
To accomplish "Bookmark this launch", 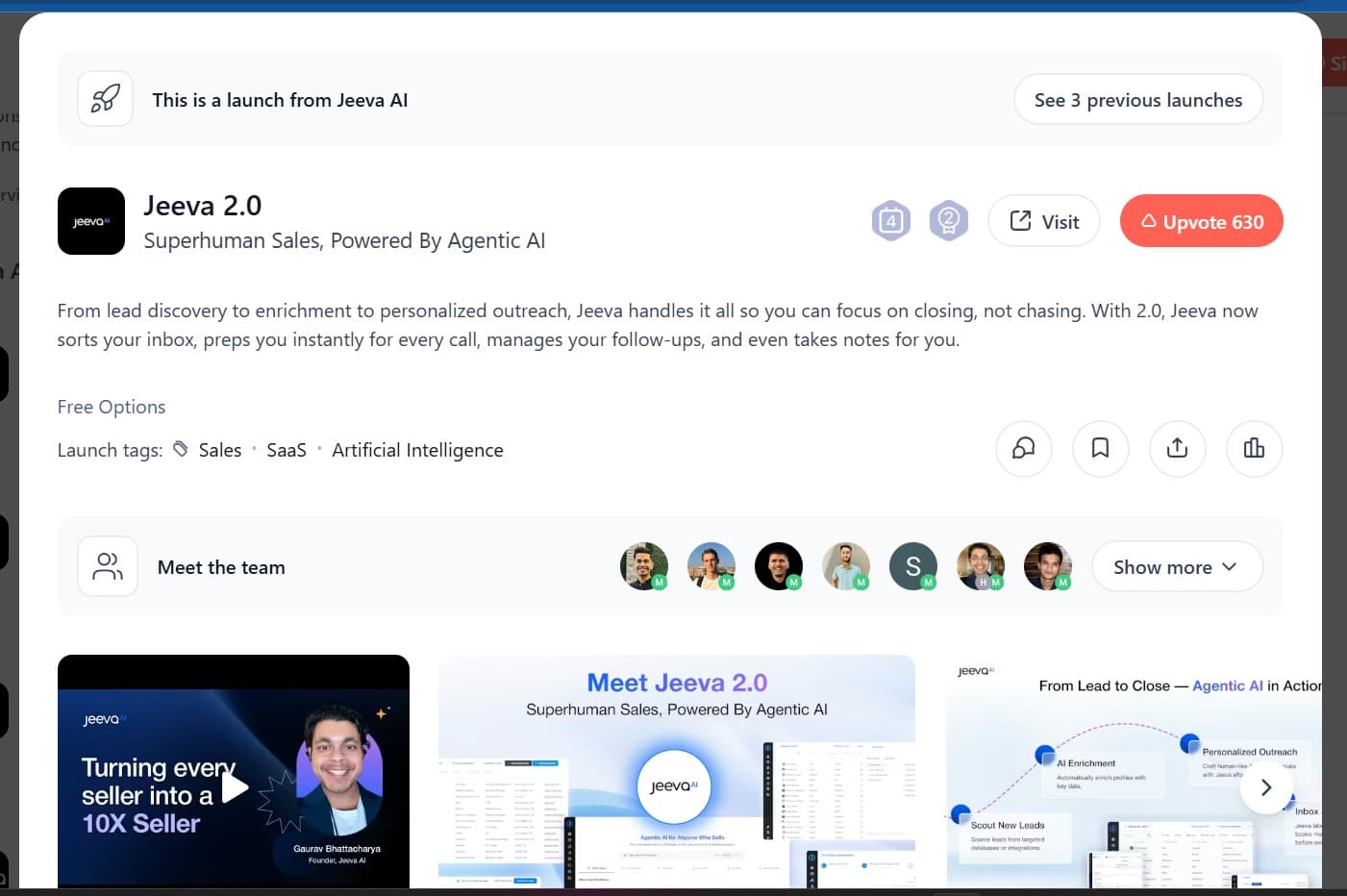I will point(1101,449).
